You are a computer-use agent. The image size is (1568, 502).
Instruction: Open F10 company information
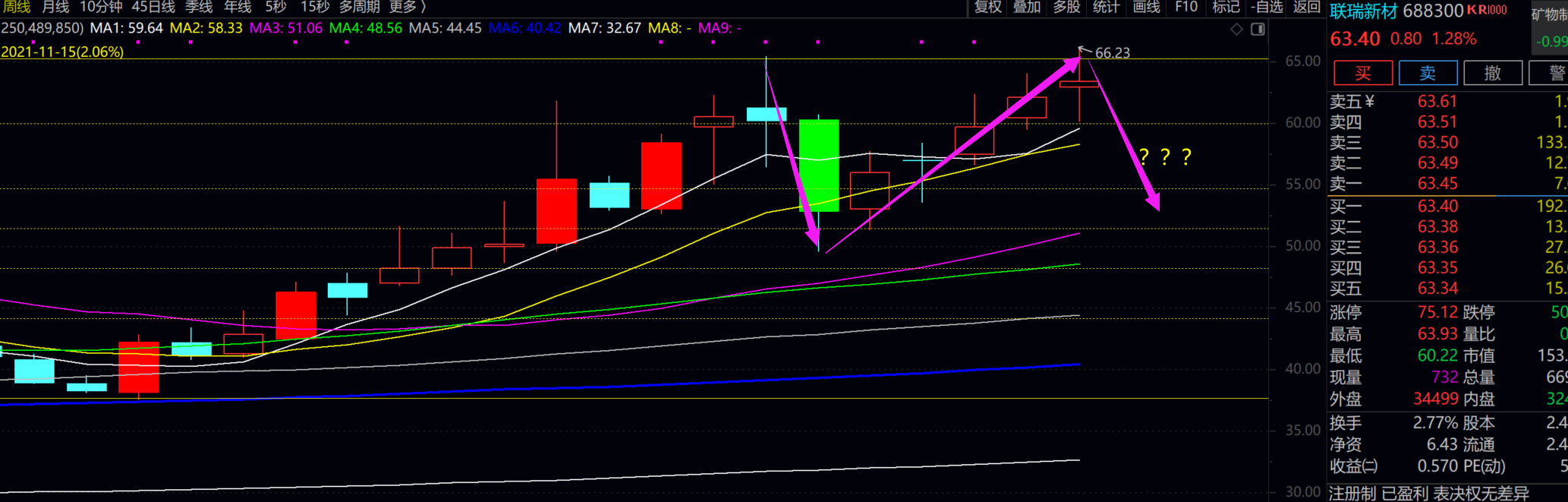click(1186, 7)
